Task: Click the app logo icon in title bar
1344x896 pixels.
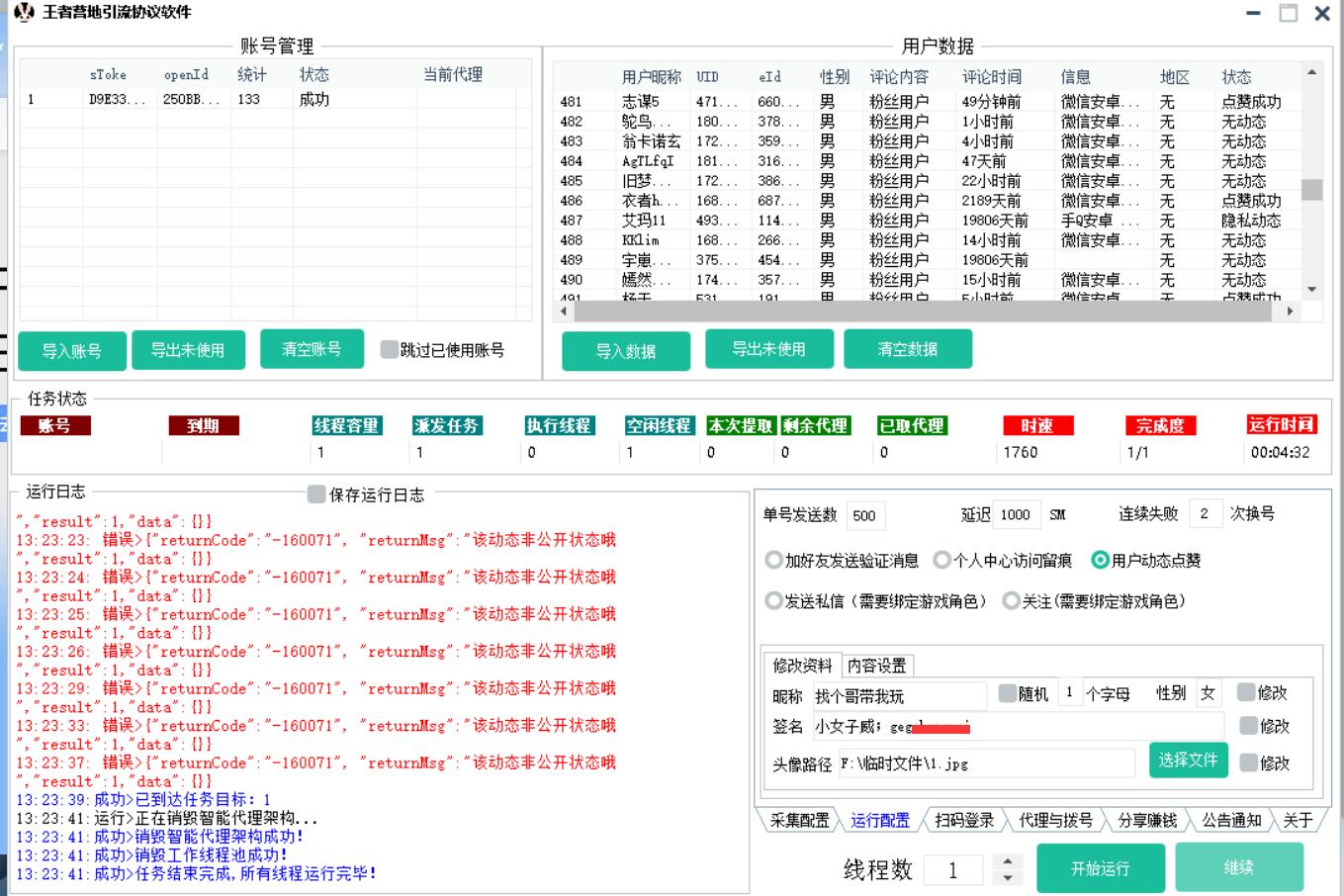Action: 24,13
